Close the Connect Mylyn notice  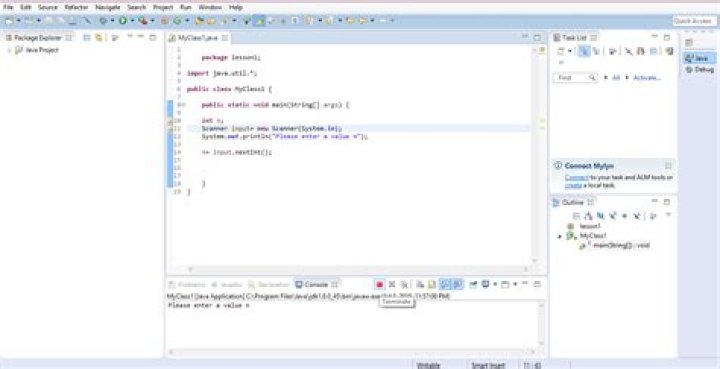pos(668,166)
